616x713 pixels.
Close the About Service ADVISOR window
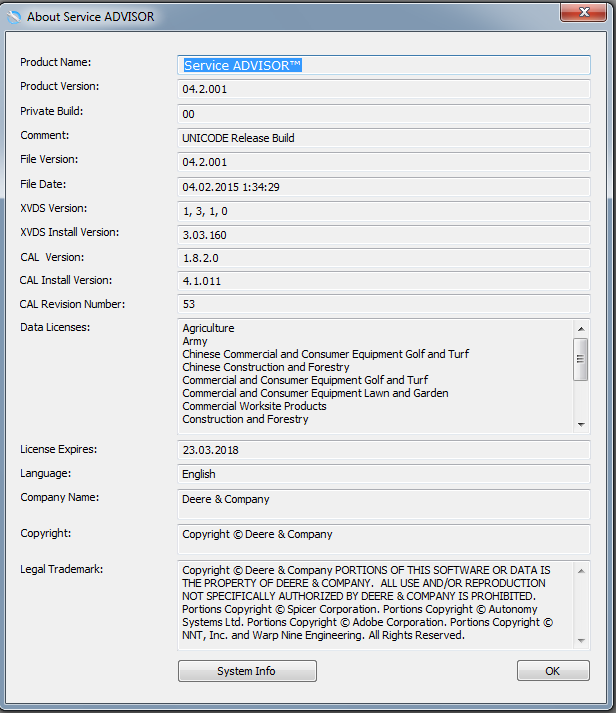pyautogui.click(x=583, y=12)
